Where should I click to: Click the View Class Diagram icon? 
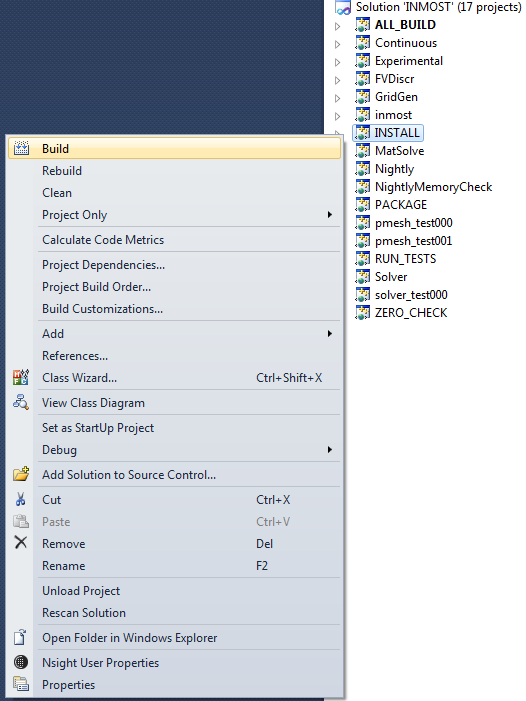tap(21, 402)
